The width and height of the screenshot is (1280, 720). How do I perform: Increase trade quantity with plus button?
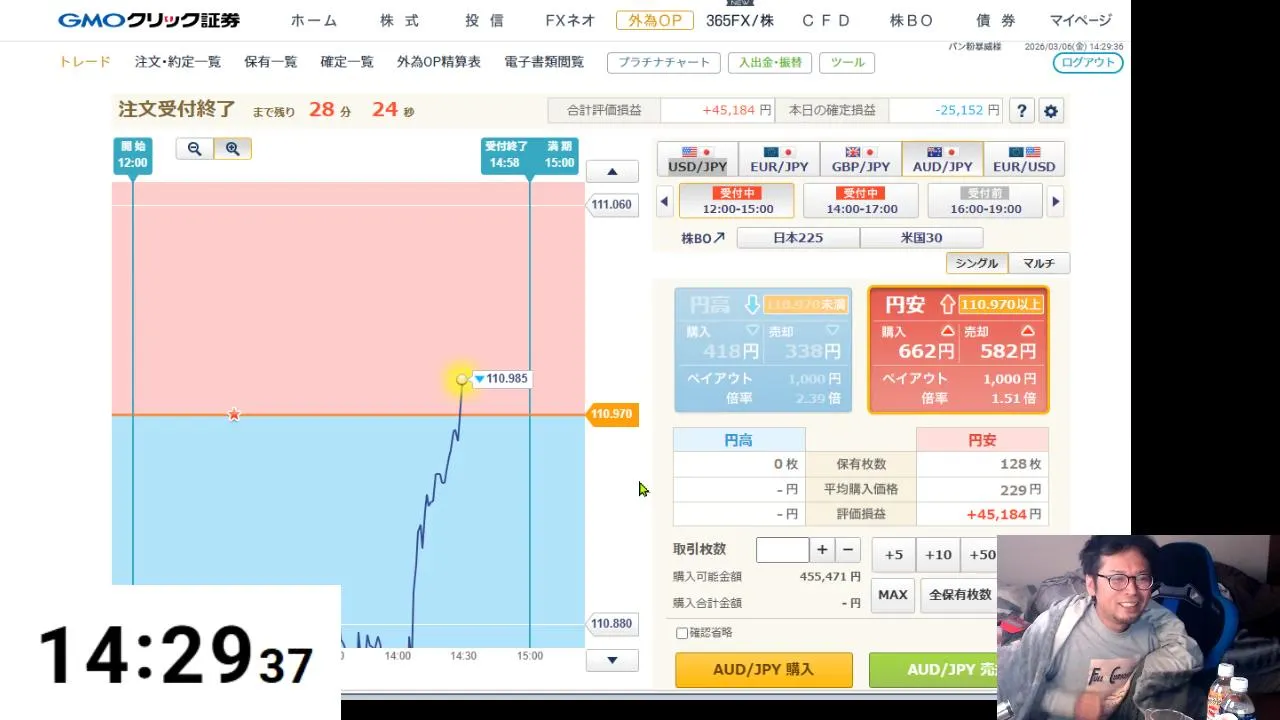click(x=822, y=549)
